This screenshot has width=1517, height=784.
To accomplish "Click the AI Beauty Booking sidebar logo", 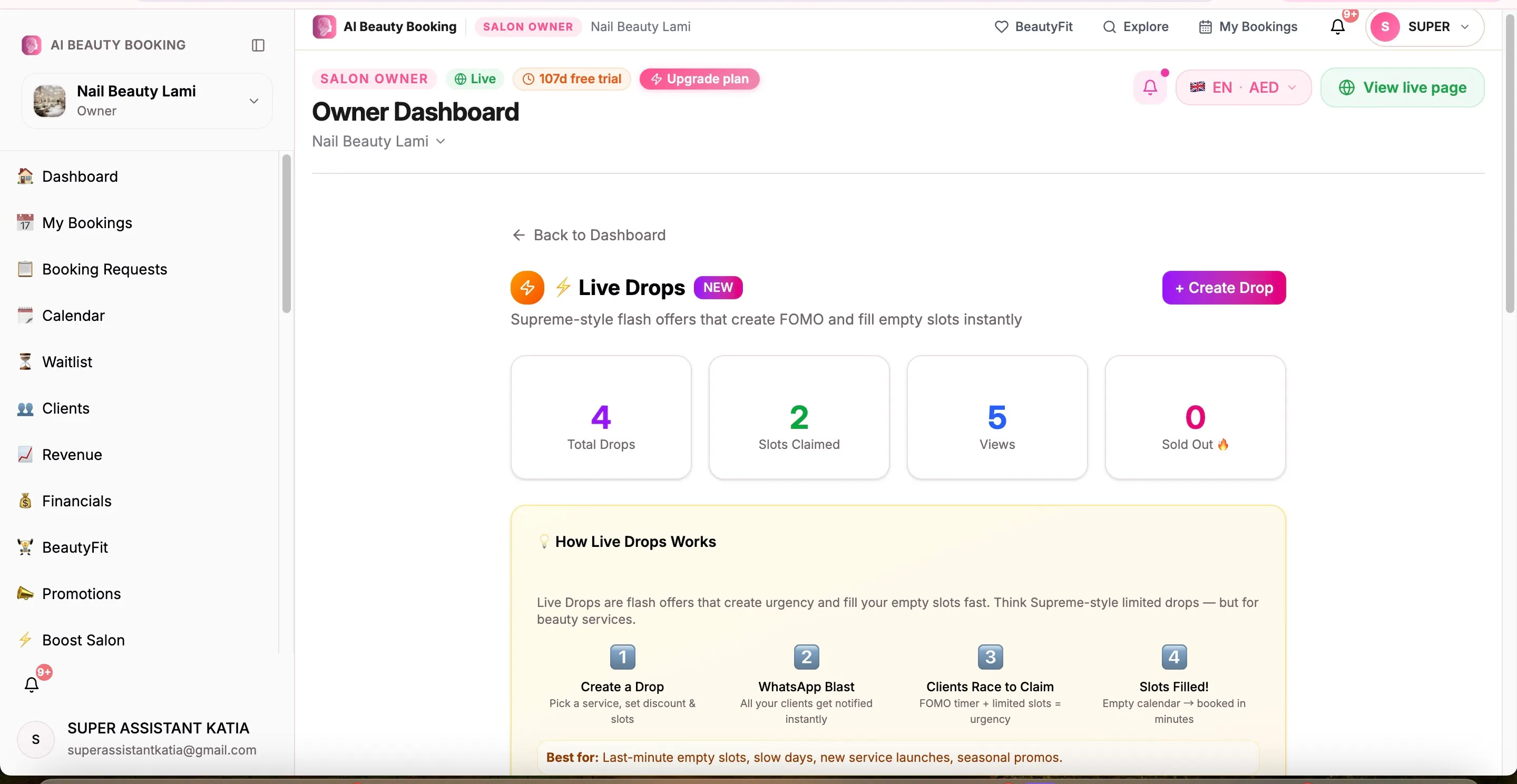I will (x=31, y=45).
